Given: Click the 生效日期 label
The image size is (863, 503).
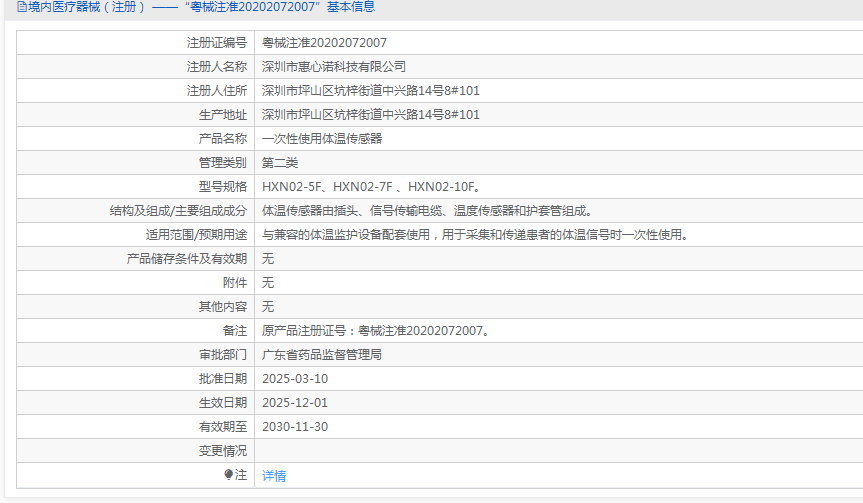Looking at the screenshot, I should pyautogui.click(x=223, y=403).
